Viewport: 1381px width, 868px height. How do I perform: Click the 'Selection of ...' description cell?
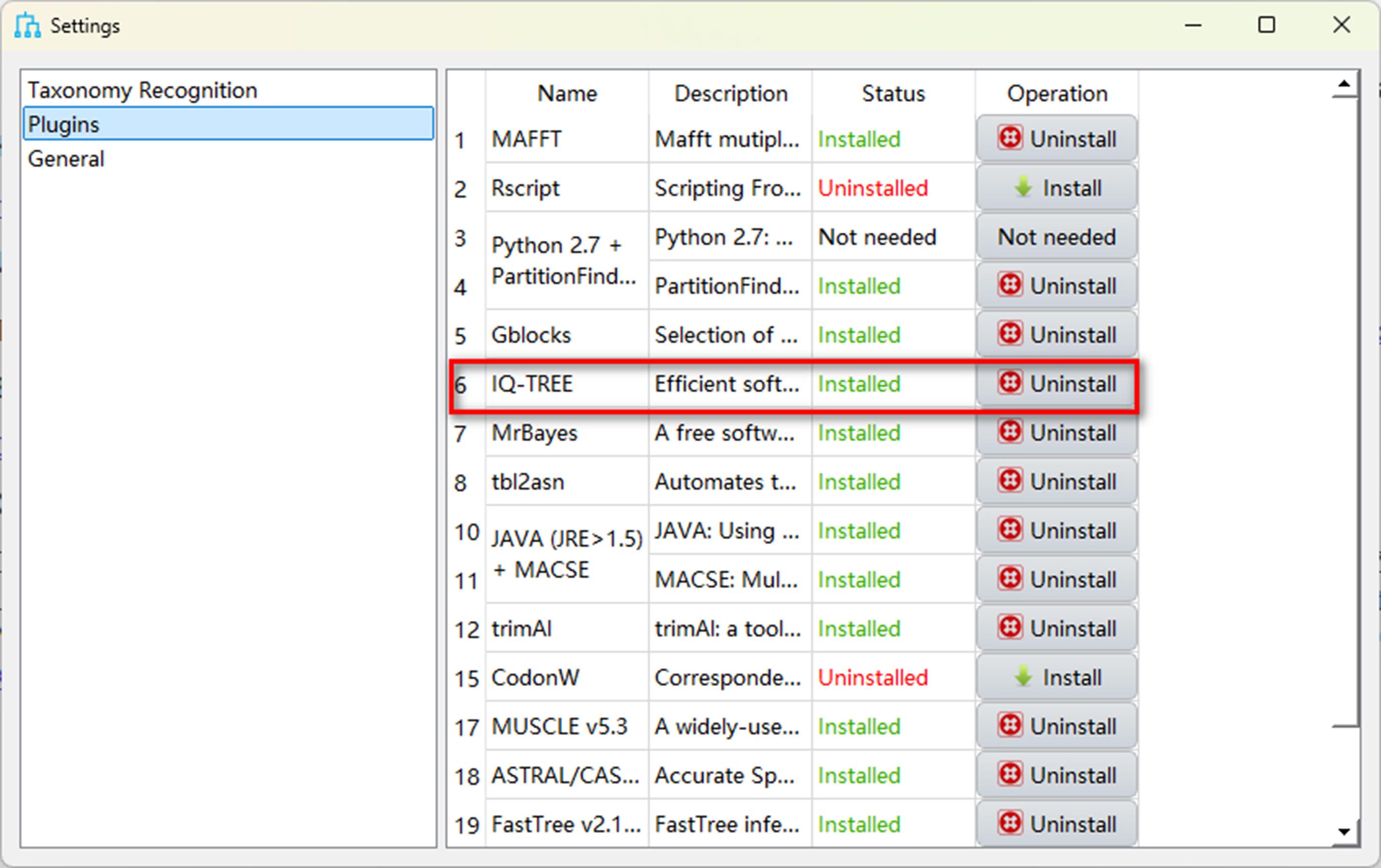click(x=731, y=334)
